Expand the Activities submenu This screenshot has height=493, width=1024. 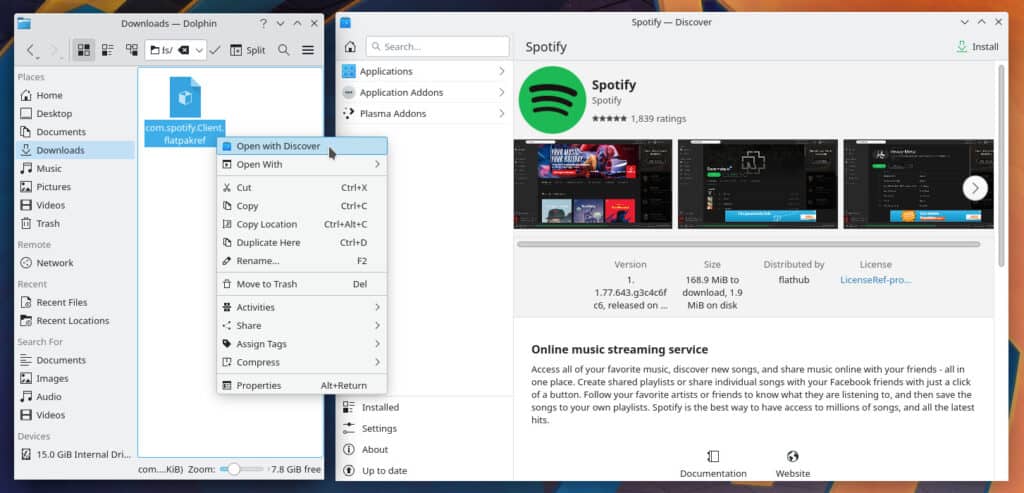302,308
